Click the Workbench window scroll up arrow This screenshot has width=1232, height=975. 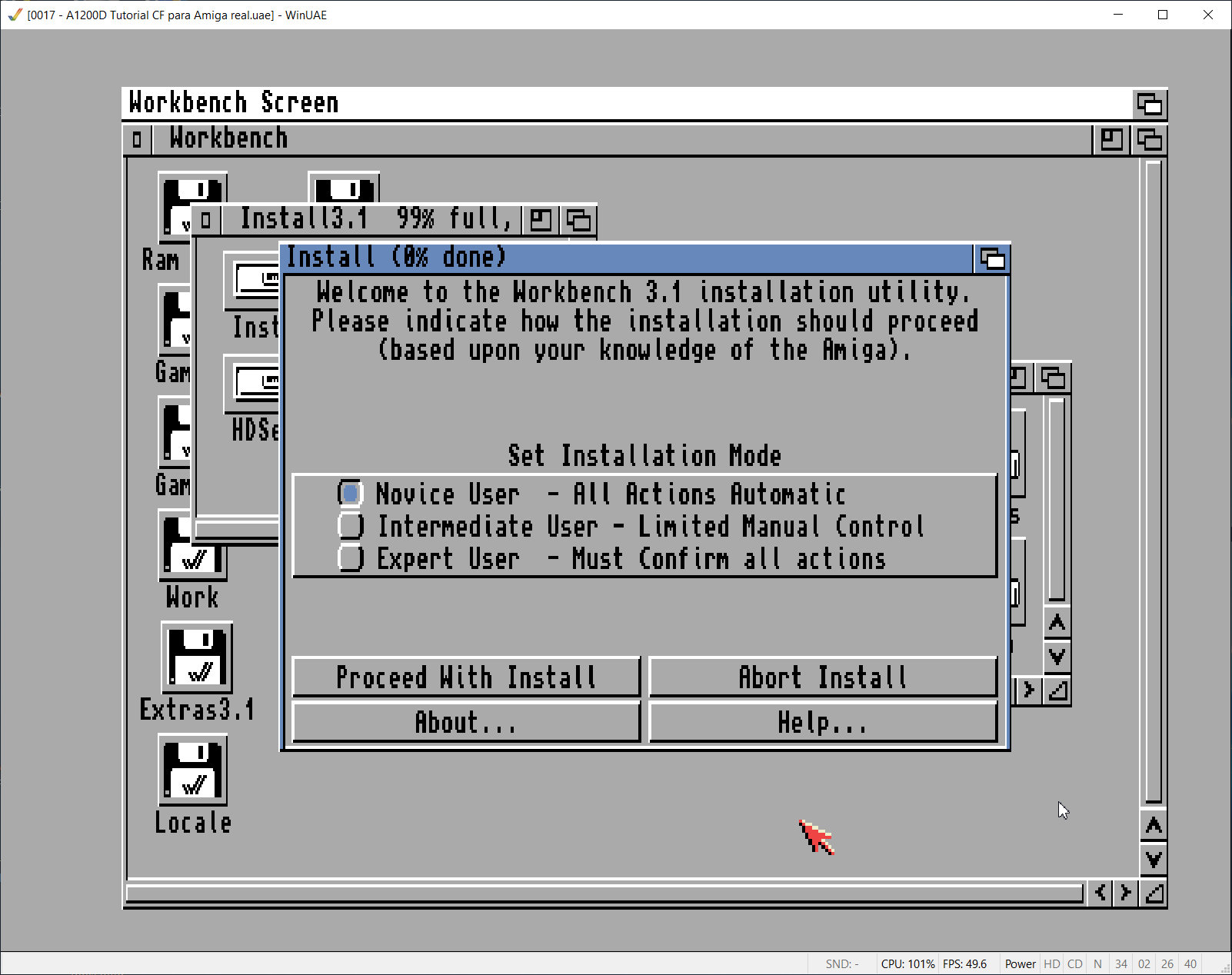click(x=1154, y=826)
